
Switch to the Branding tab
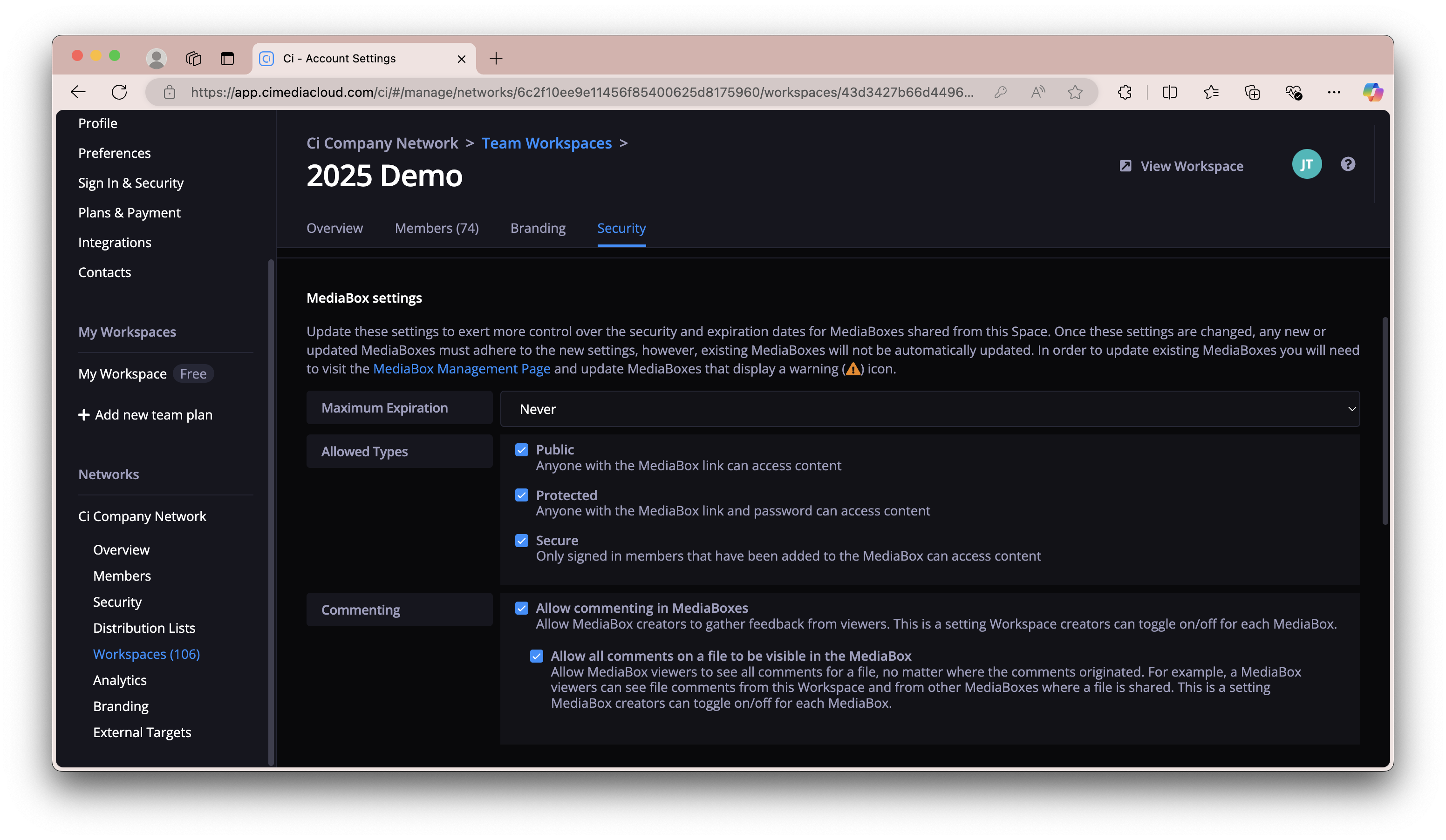[x=538, y=228]
